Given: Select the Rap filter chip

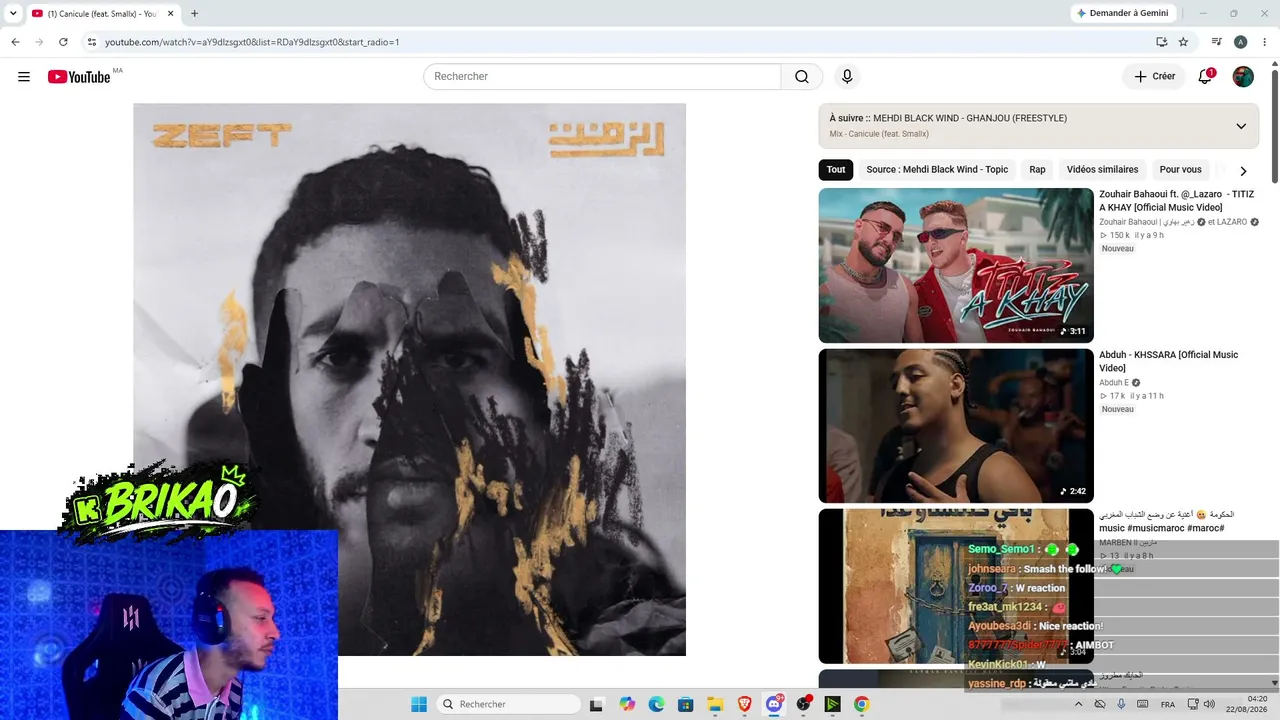Looking at the screenshot, I should coord(1037,170).
